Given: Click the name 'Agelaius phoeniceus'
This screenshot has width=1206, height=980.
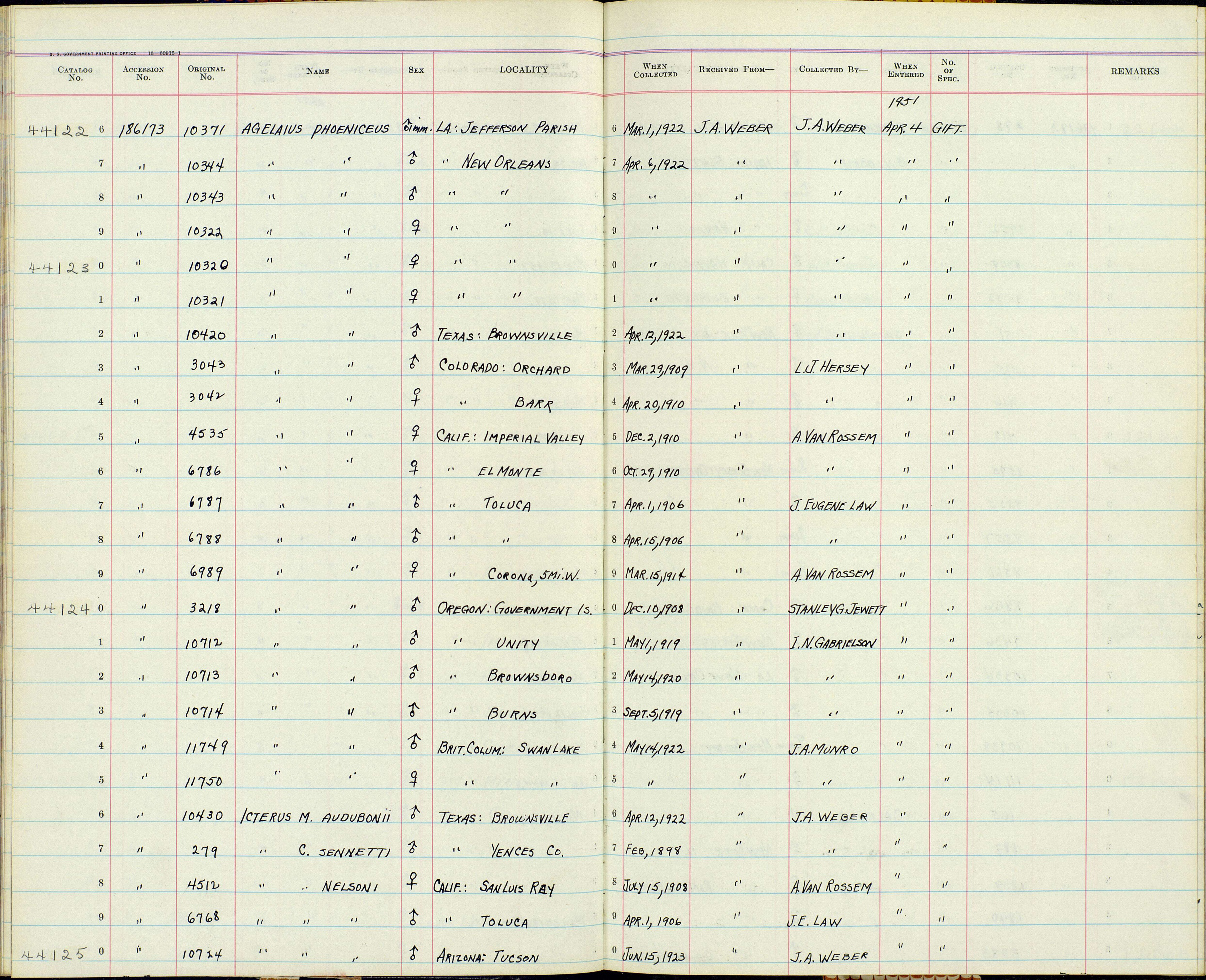Looking at the screenshot, I should [315, 129].
